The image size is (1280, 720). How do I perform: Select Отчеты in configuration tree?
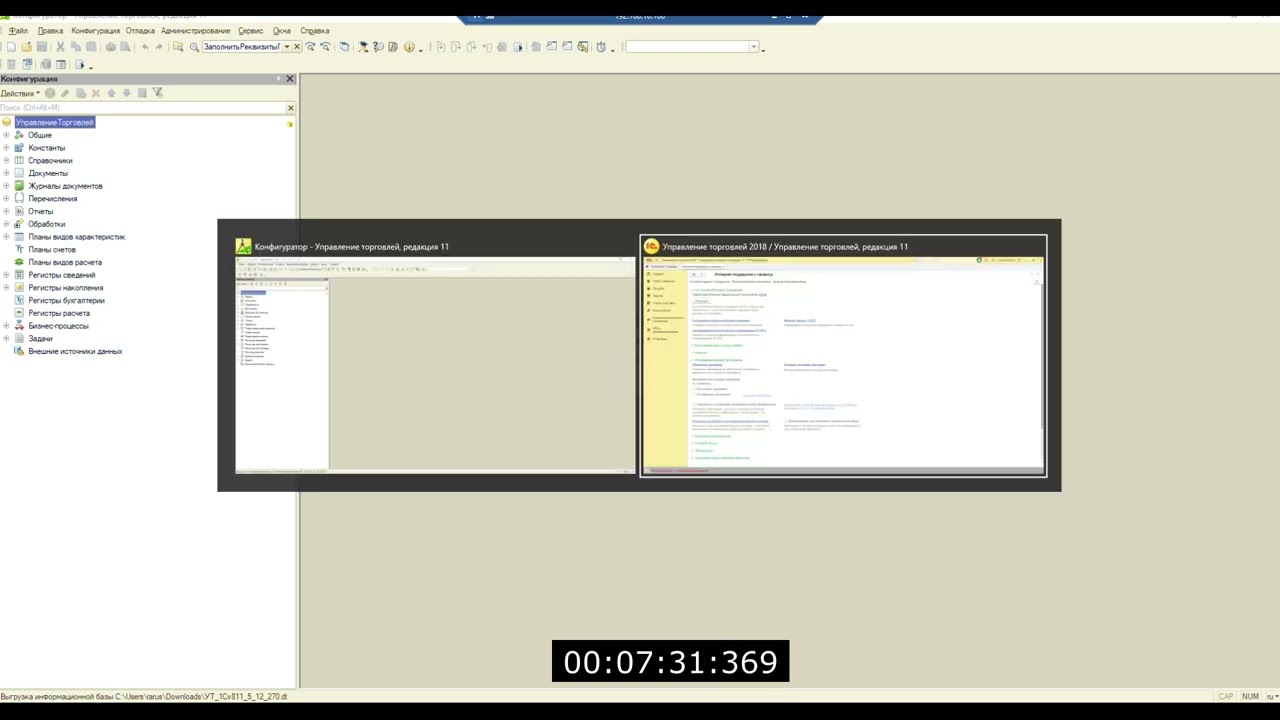click(x=41, y=211)
